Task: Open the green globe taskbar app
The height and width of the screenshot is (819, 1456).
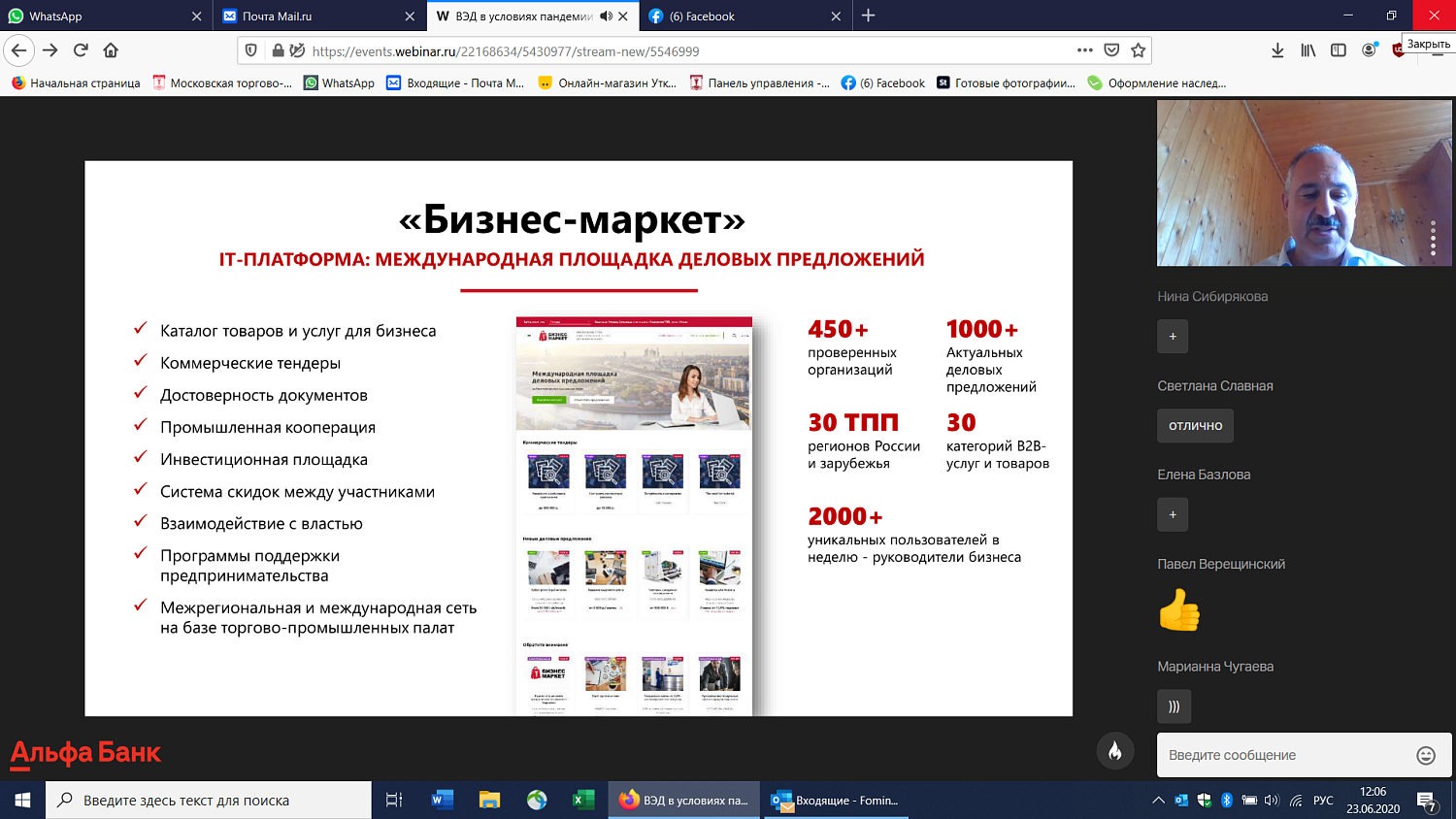Action: (537, 800)
